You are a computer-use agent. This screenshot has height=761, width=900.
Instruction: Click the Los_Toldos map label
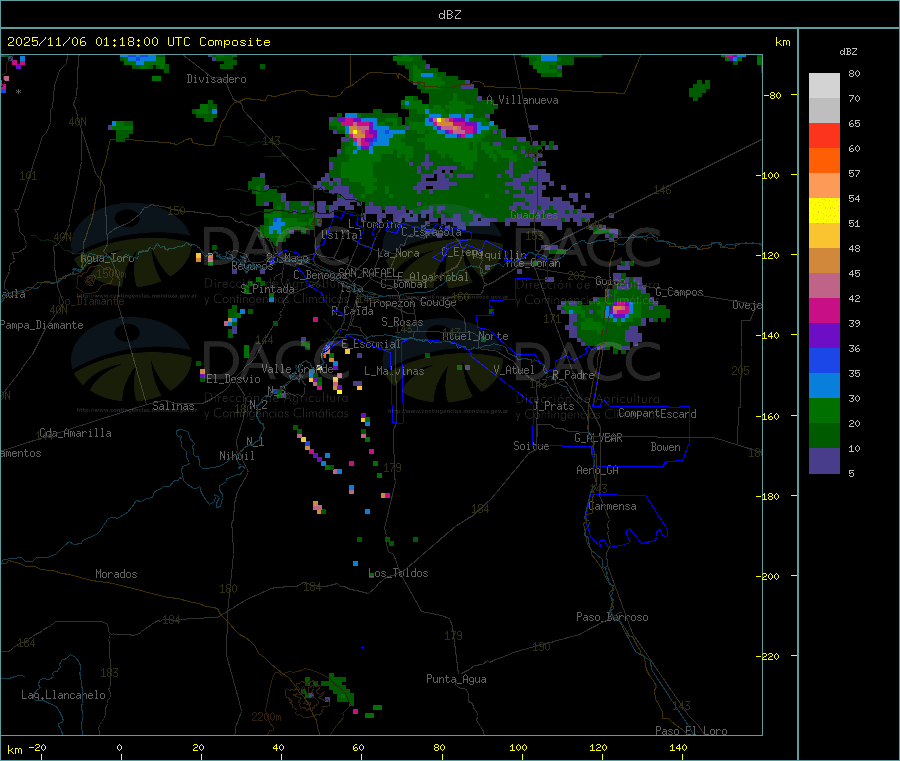click(398, 573)
